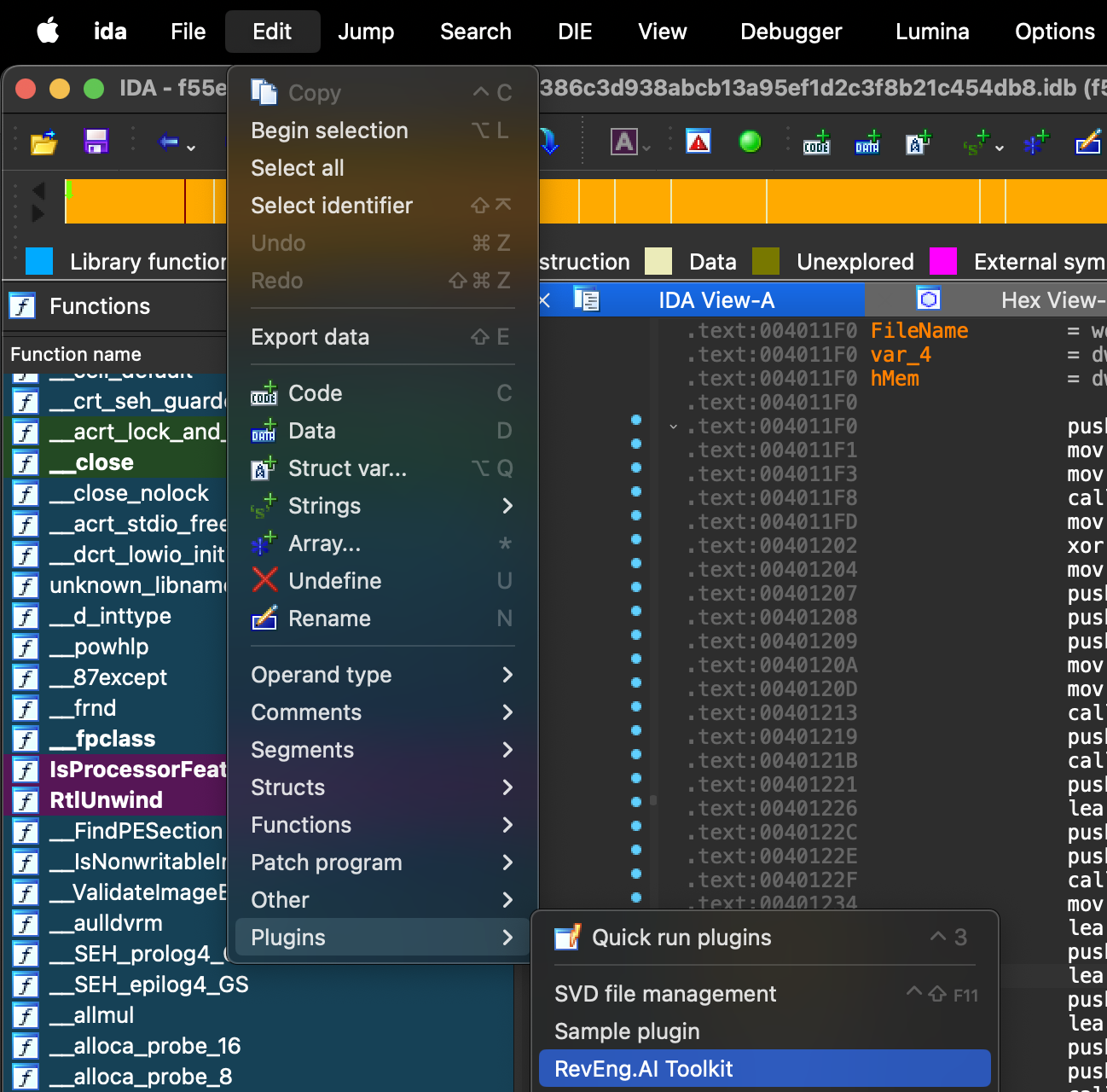
Task: Click the text 'A' toolbar icon
Action: tap(624, 142)
